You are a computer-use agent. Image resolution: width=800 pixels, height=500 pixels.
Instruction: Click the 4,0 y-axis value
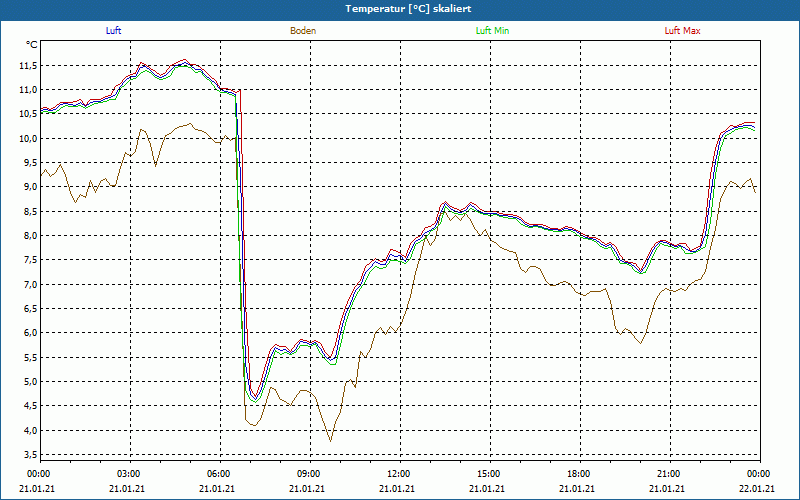point(30,430)
